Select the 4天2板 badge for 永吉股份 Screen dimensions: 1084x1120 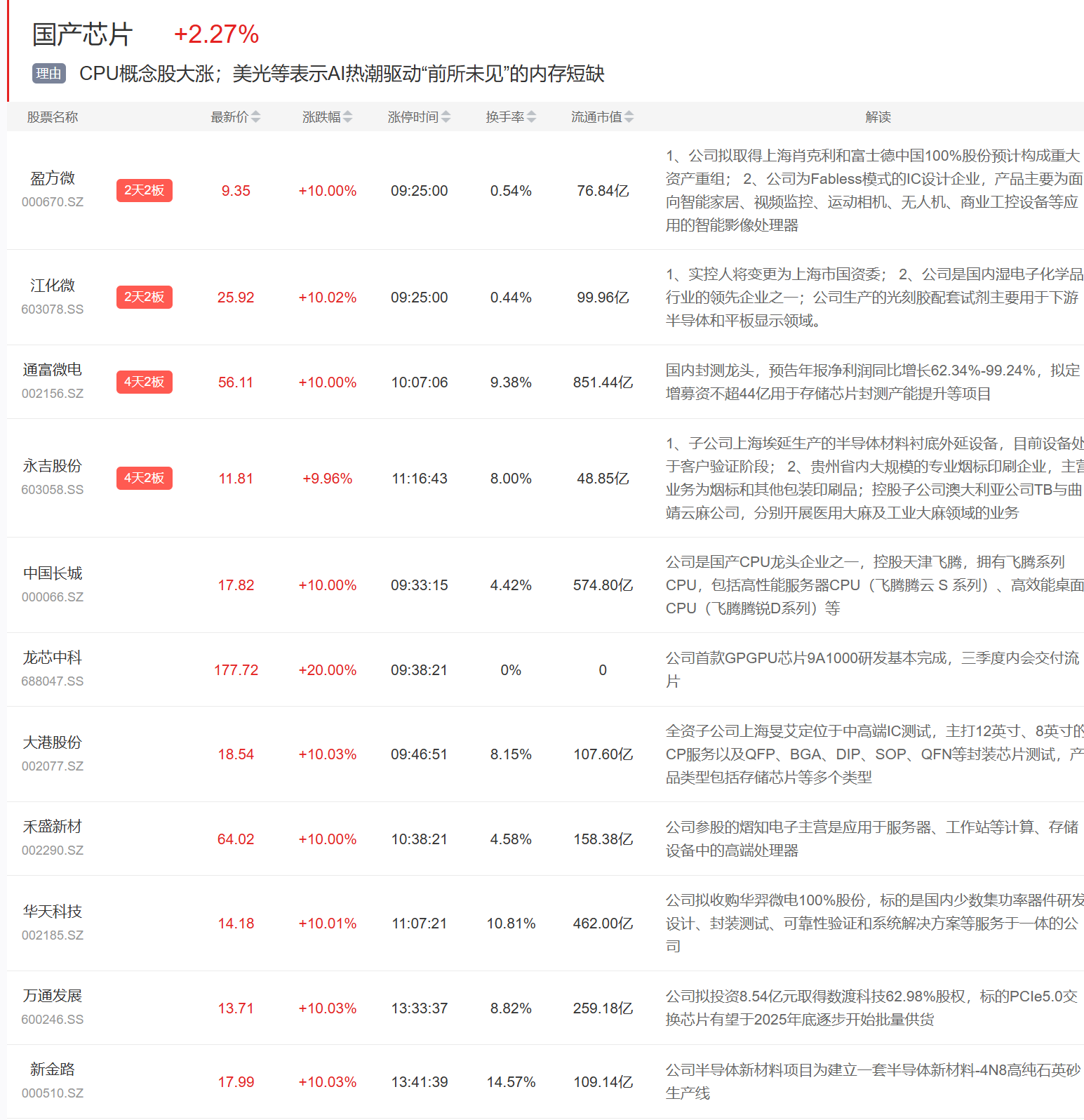[144, 479]
